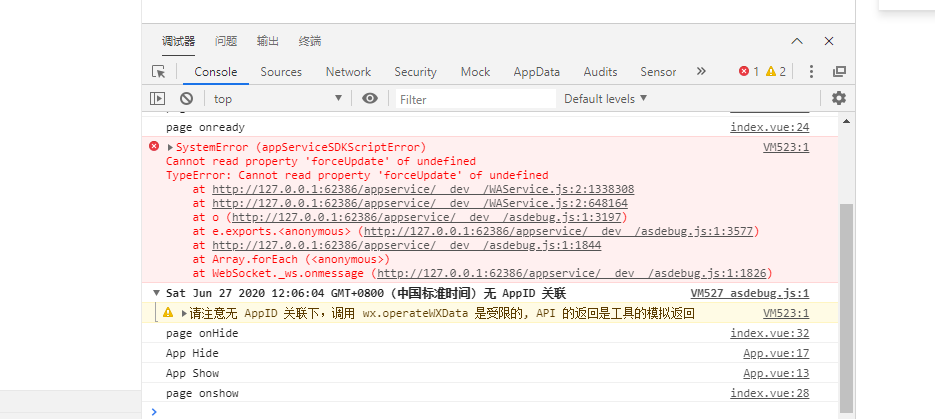
Task: Open the three-dot DevTools menu
Action: tap(811, 72)
